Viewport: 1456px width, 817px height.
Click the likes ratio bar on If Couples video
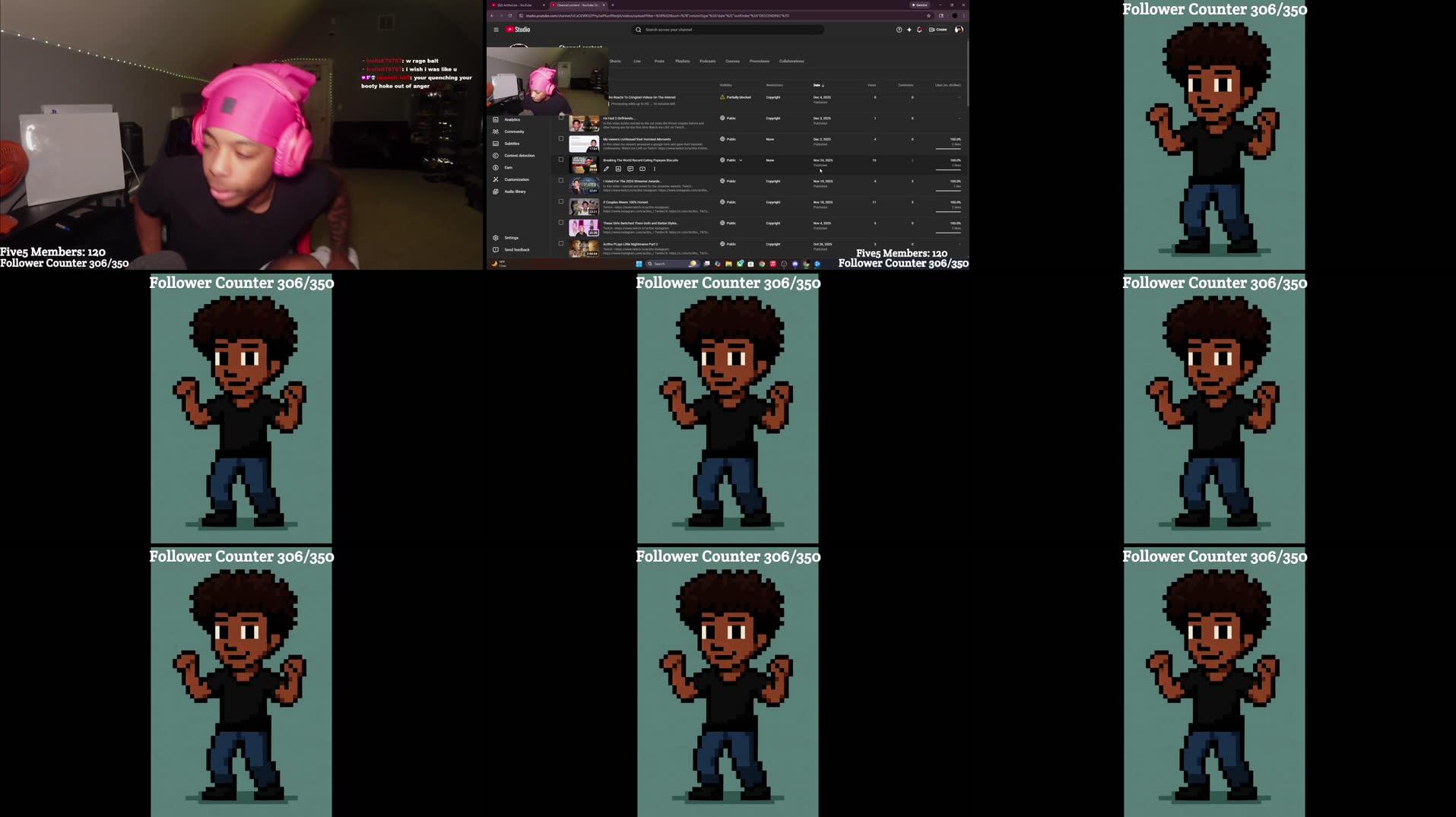coord(947,212)
